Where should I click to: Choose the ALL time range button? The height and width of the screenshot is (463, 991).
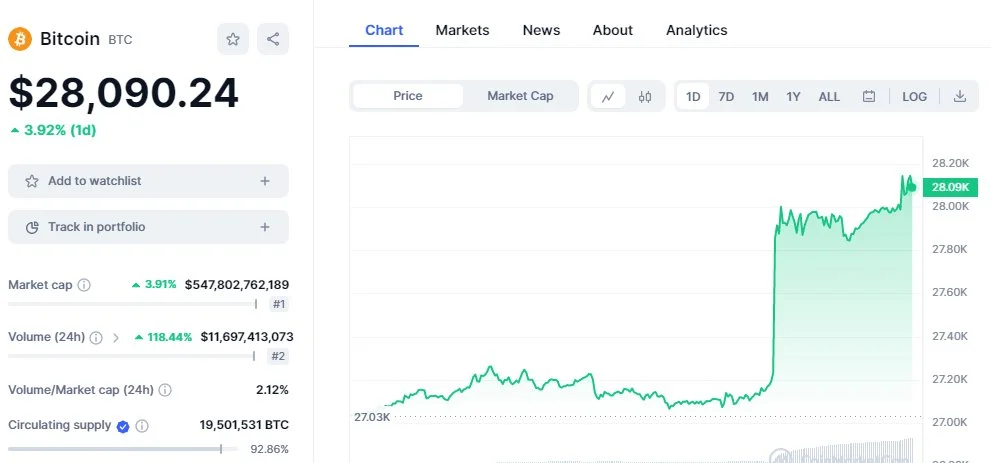tap(829, 97)
